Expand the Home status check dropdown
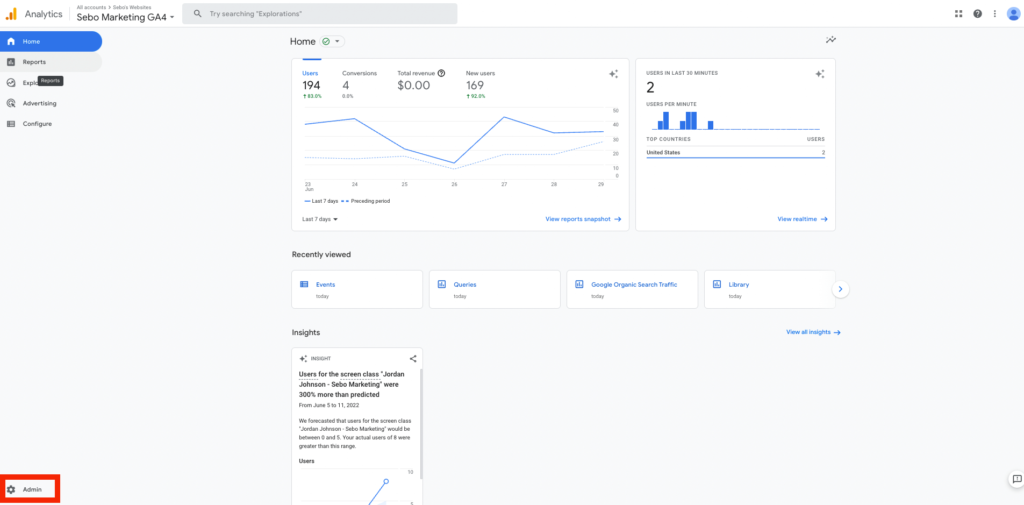 coord(332,41)
